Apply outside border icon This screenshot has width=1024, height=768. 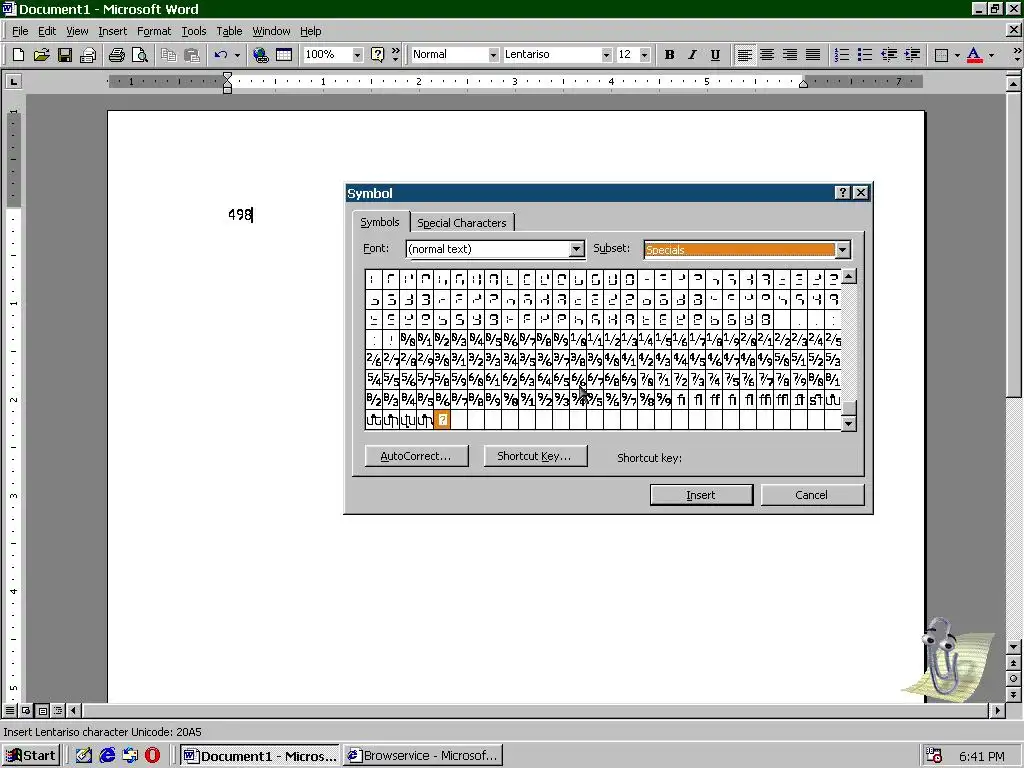pos(941,55)
